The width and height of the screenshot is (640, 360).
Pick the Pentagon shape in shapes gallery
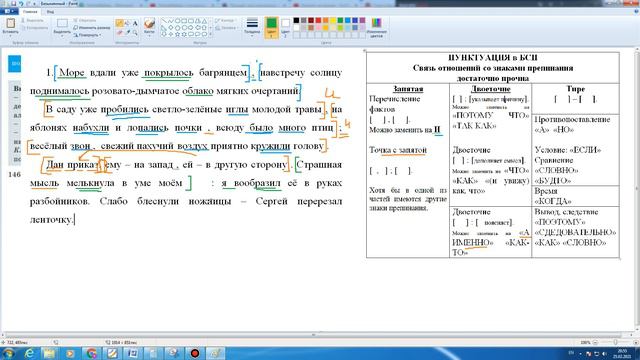click(x=177, y=28)
